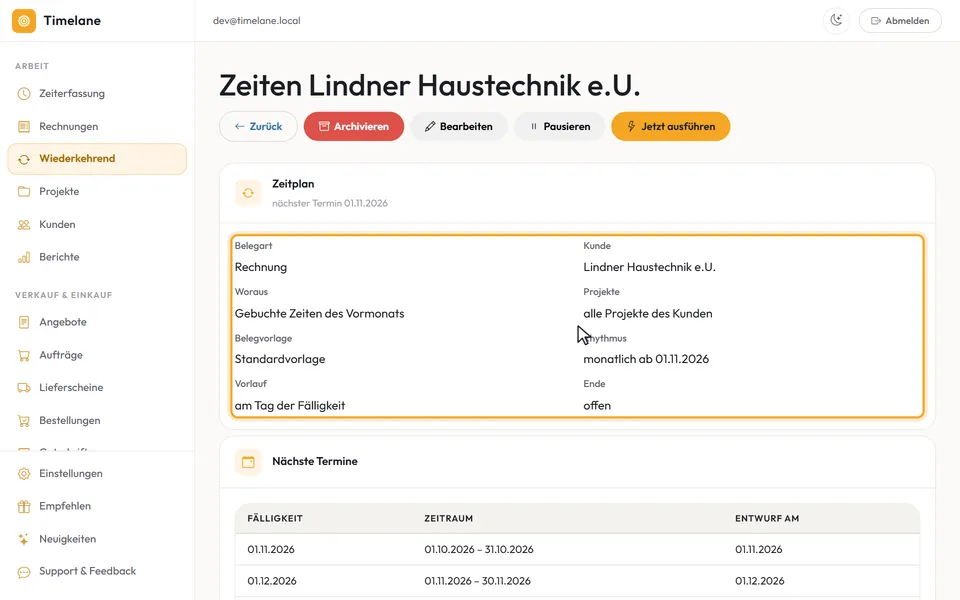Click 'Gebuchte Zeiten des Vormonats' value
This screenshot has width=960, height=600.
click(320, 313)
